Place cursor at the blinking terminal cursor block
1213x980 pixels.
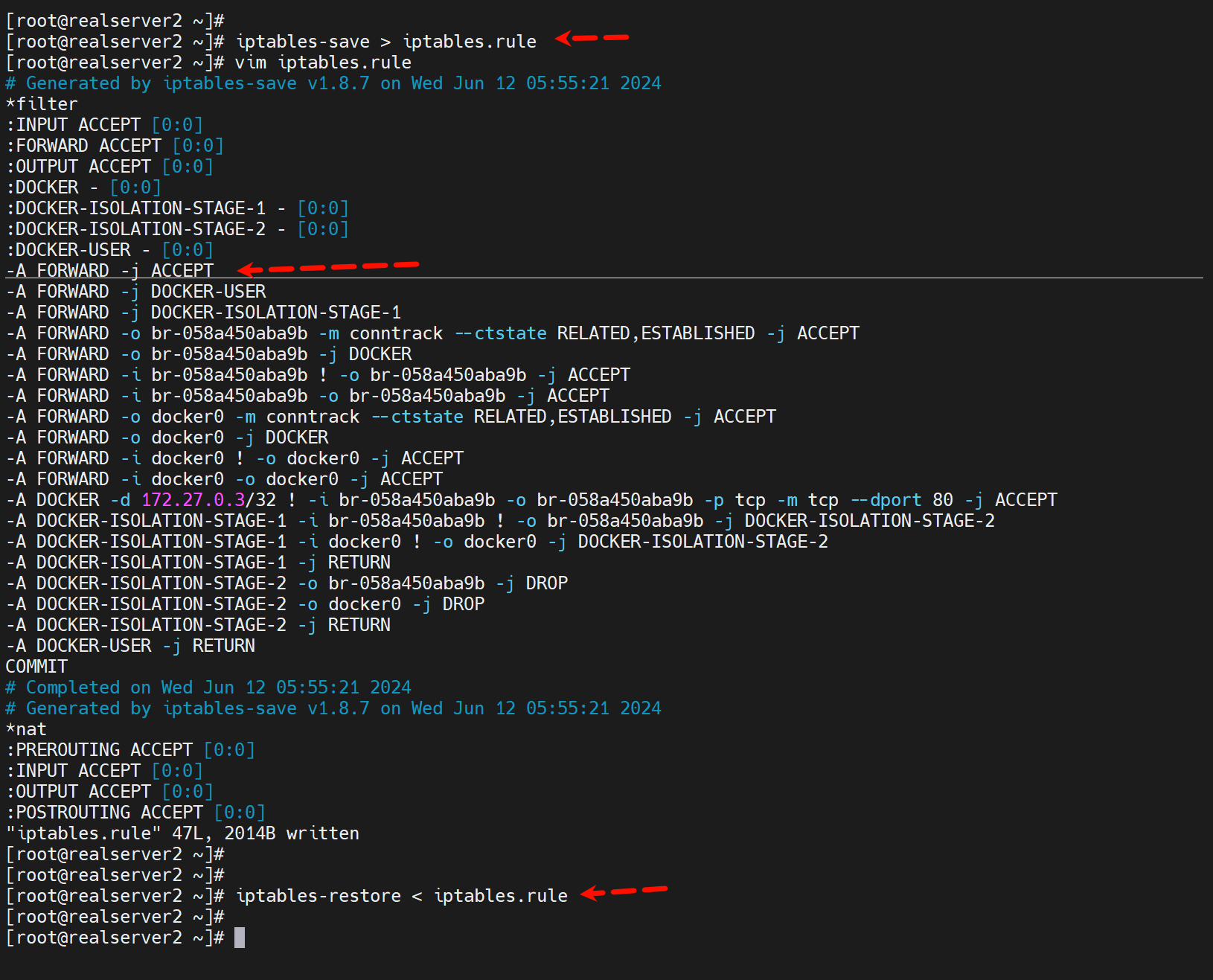[x=240, y=938]
